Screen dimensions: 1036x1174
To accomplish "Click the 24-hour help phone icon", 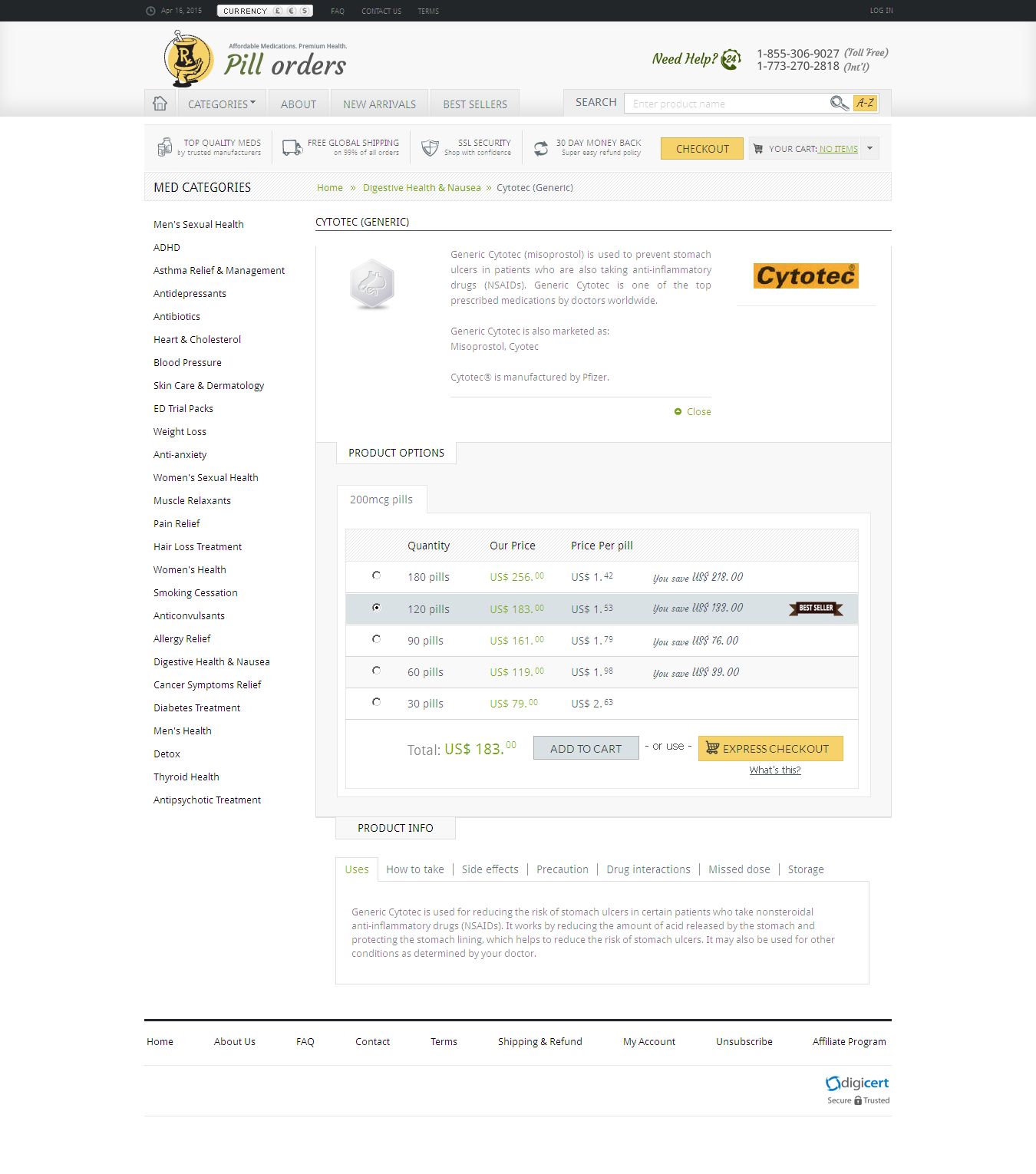I will (731, 59).
